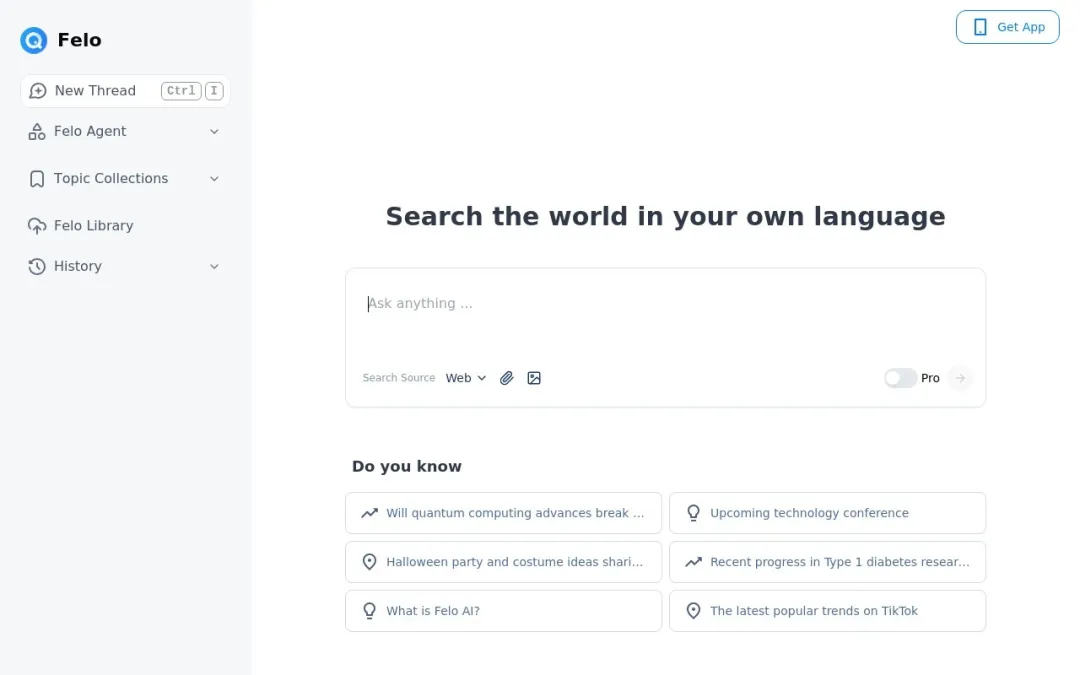The width and height of the screenshot is (1080, 675).
Task: Expand the Topic Collections chevron
Action: pos(214,179)
